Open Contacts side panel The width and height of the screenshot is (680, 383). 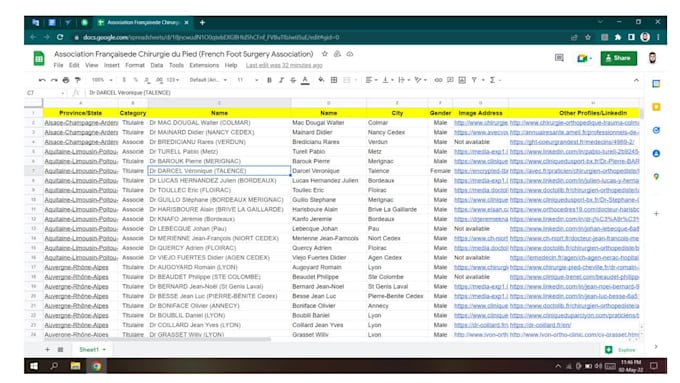coord(656,154)
